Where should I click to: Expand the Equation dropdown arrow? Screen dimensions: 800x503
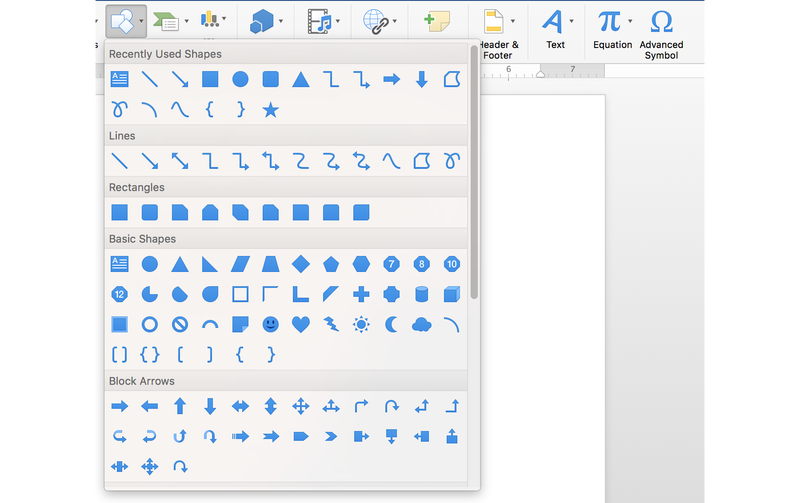(630, 21)
